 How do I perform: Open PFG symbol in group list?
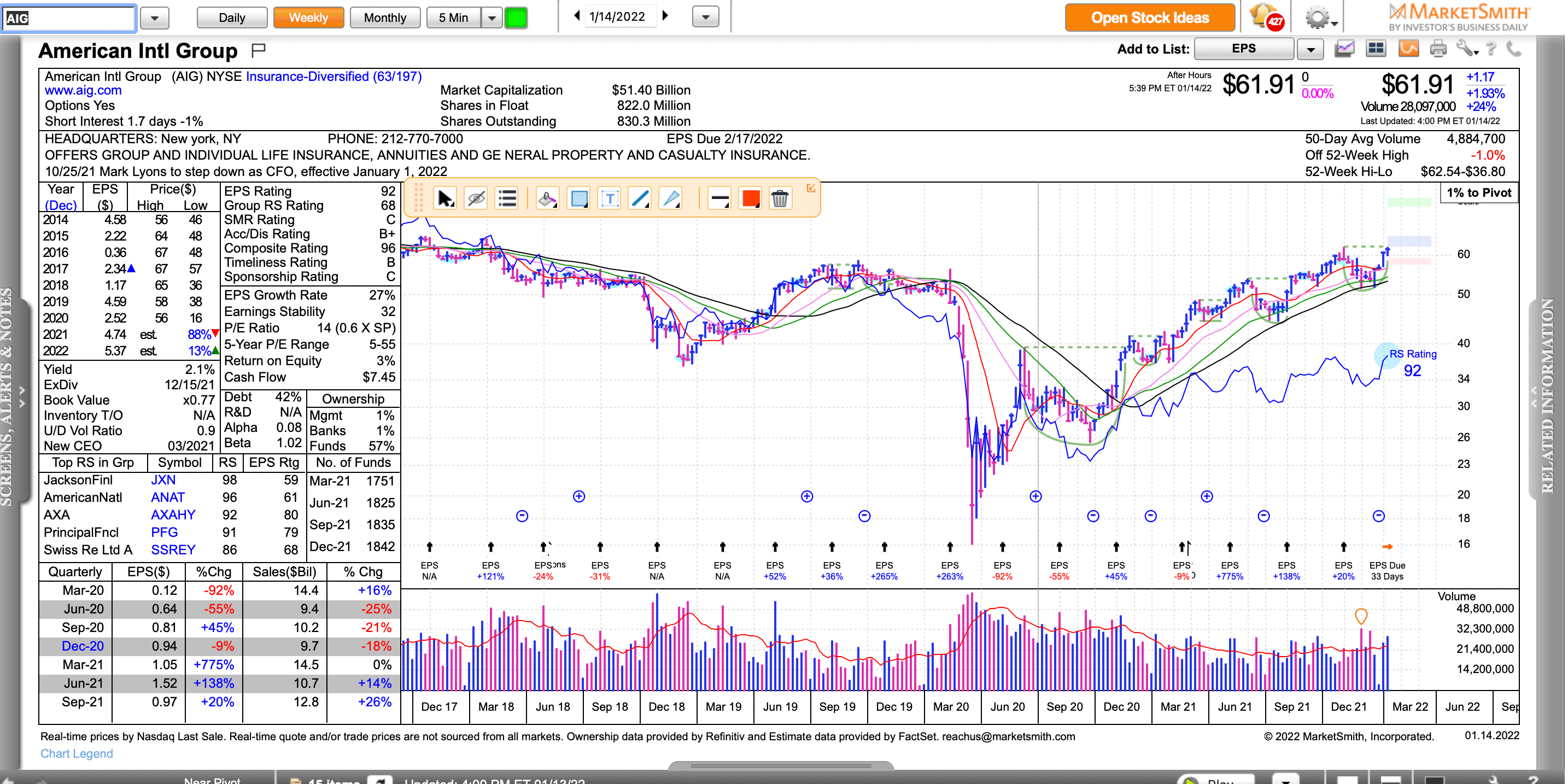pos(165,532)
